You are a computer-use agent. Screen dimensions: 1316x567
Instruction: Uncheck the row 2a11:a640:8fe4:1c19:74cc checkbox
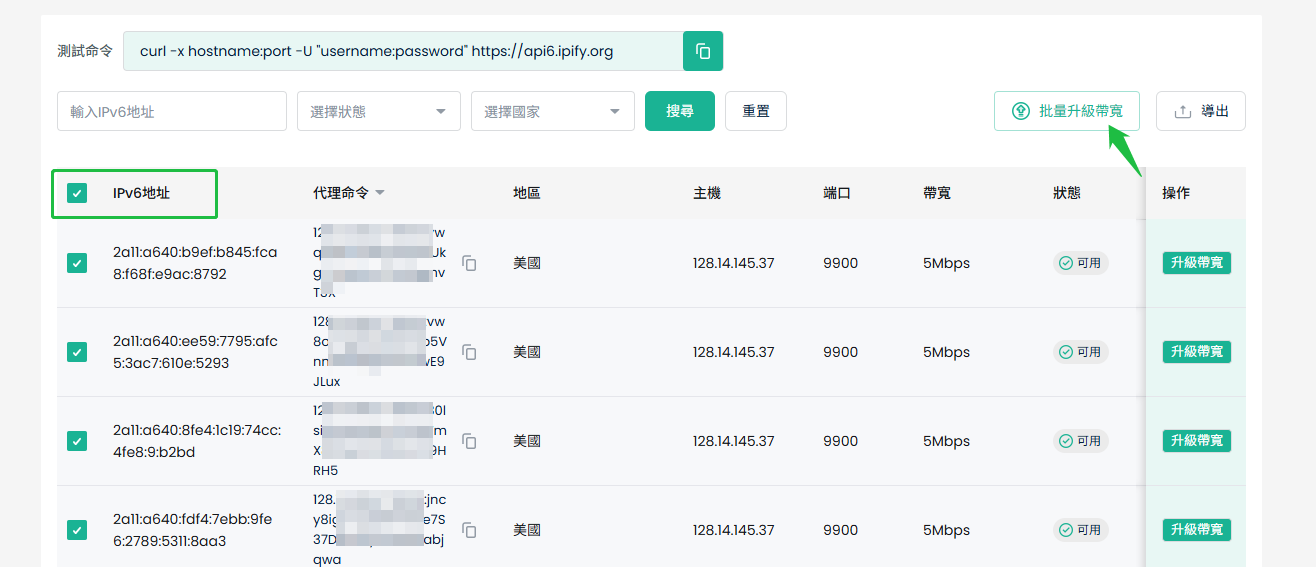77,441
